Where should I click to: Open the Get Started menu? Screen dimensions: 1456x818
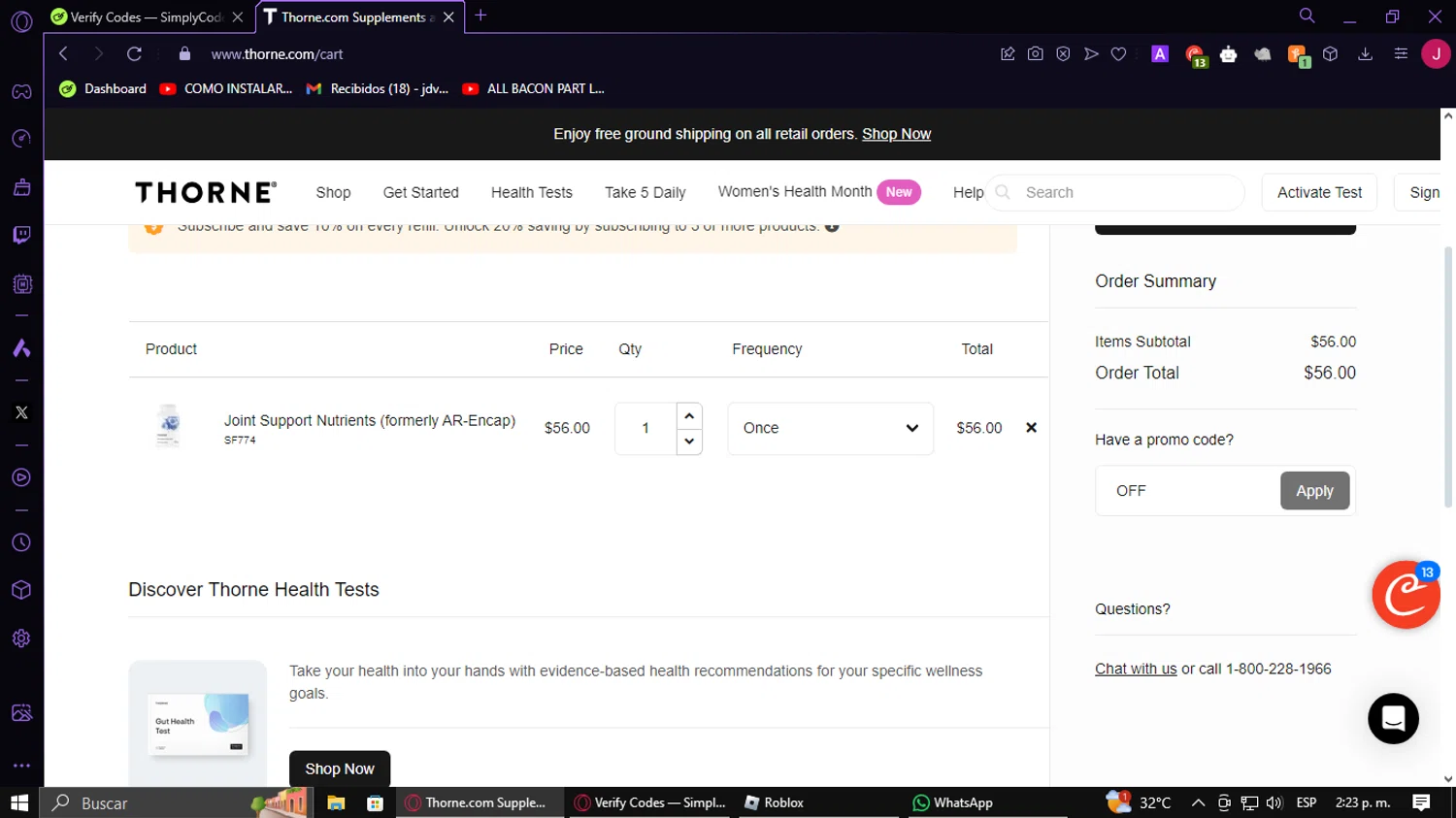(x=420, y=192)
